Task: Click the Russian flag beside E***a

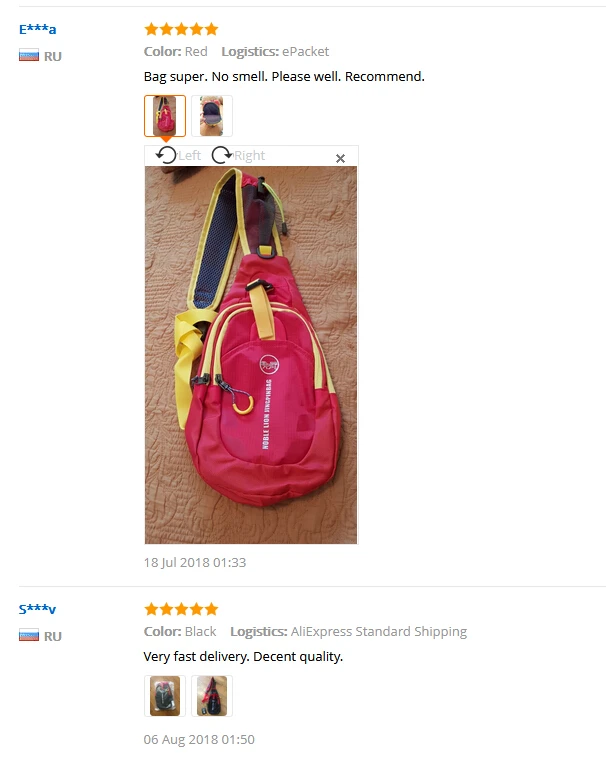Action: click(x=29, y=56)
